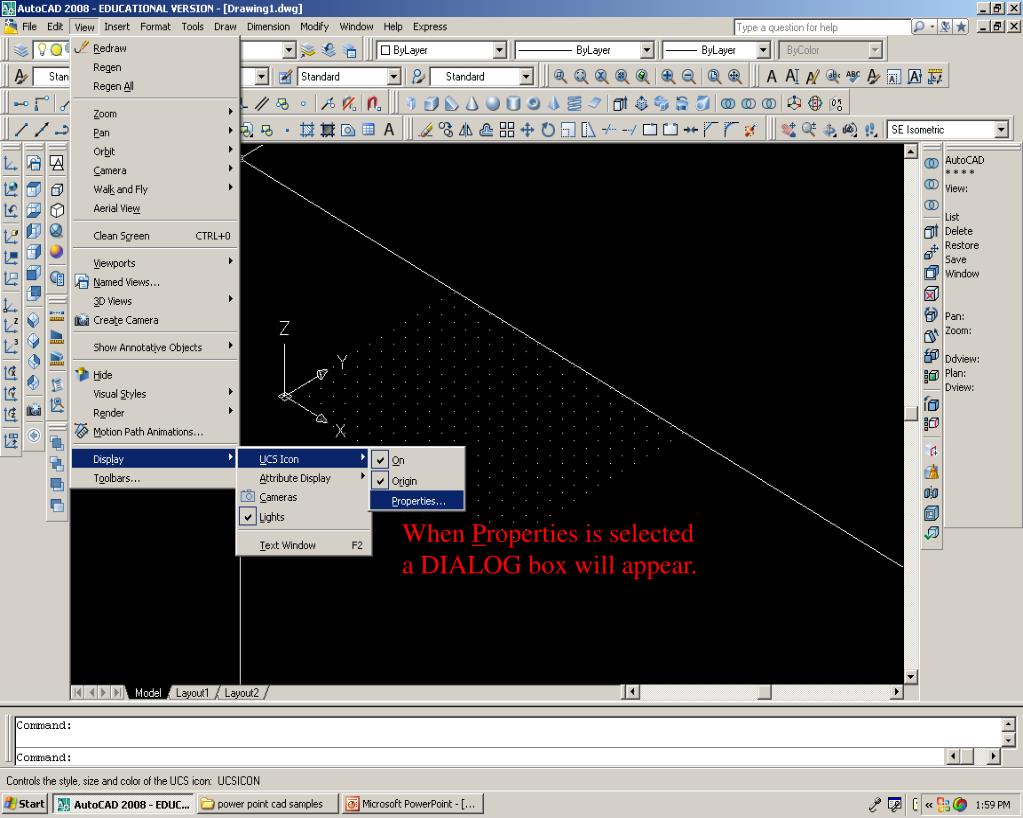Viewport: 1023px width, 818px height.
Task: Click the Zoom Out magnifier icon
Action: (x=688, y=76)
